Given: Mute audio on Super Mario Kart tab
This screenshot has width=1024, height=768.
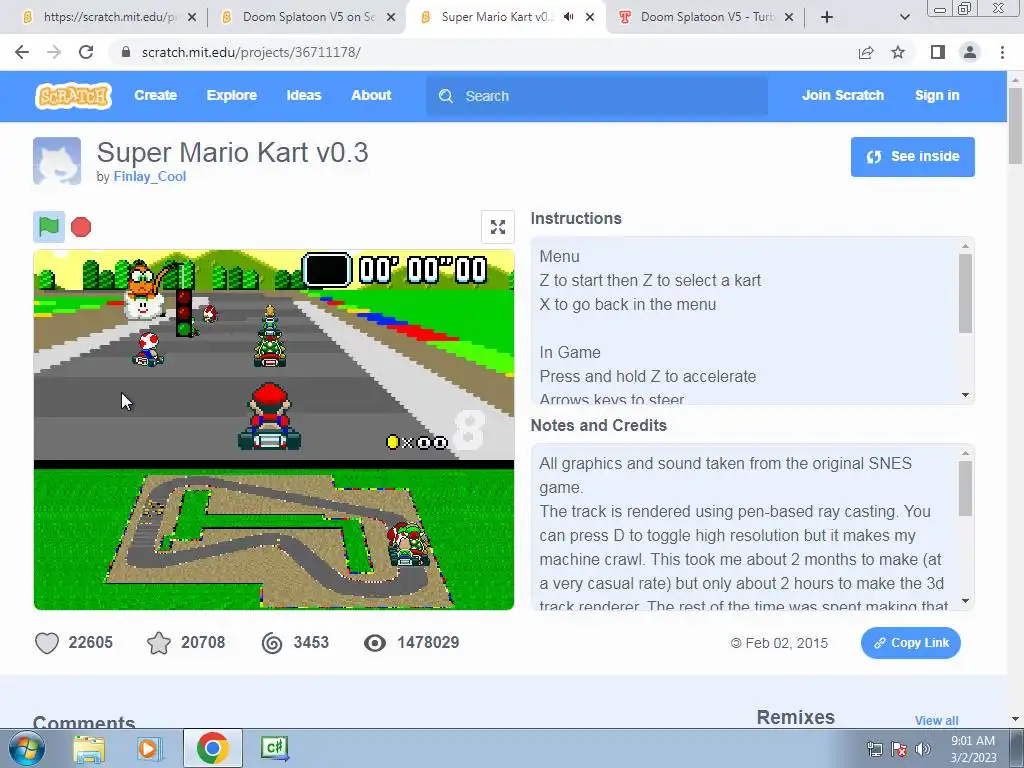Looking at the screenshot, I should tap(568, 17).
